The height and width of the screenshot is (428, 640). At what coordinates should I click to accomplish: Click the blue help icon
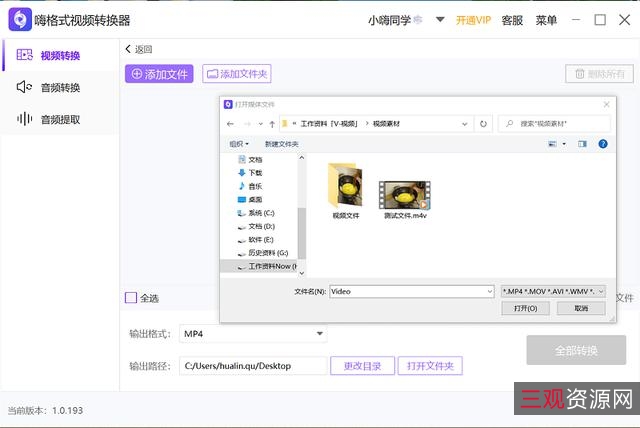click(x=603, y=144)
